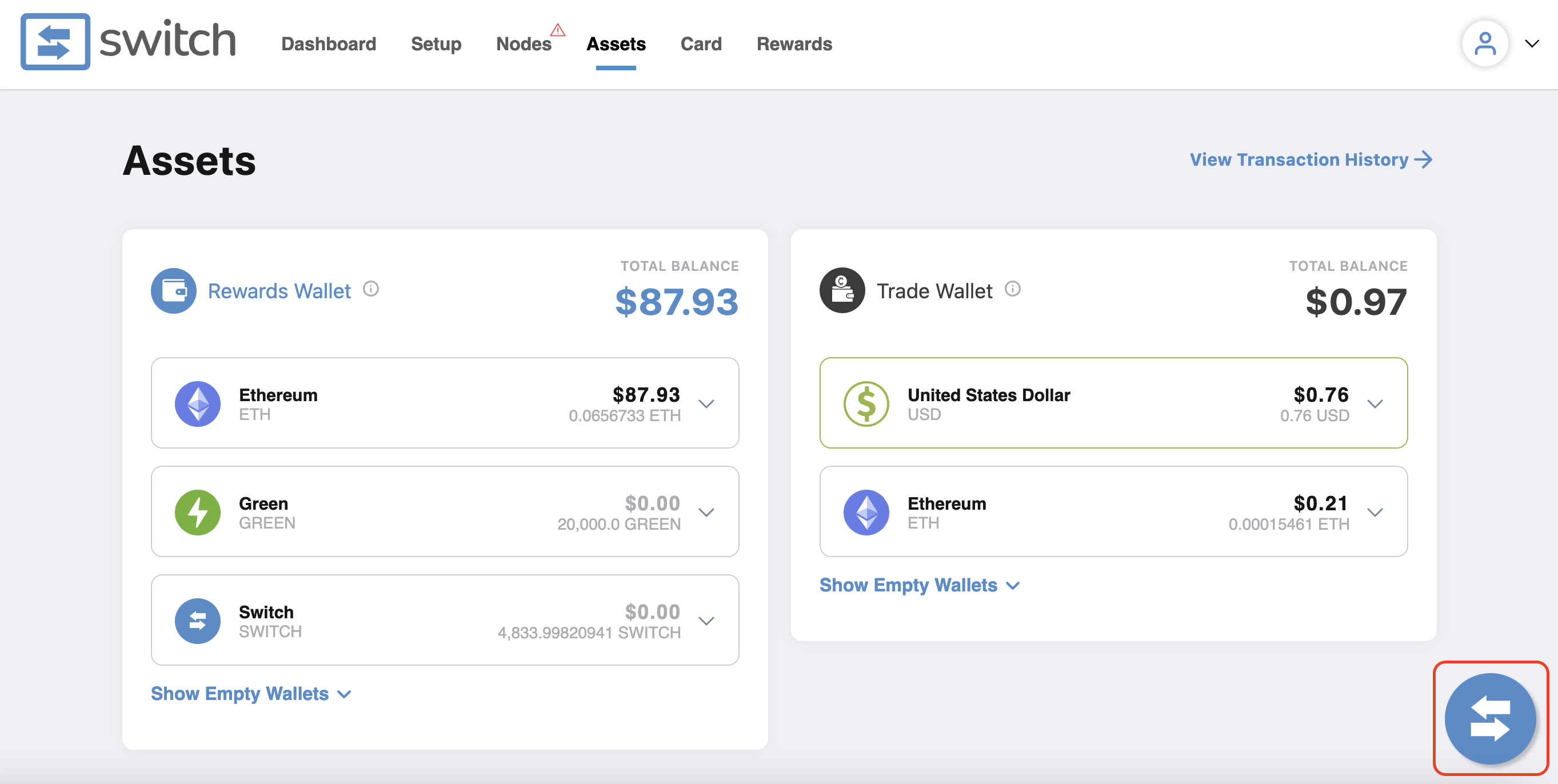
Task: Click the Assets page heading
Action: [189, 161]
